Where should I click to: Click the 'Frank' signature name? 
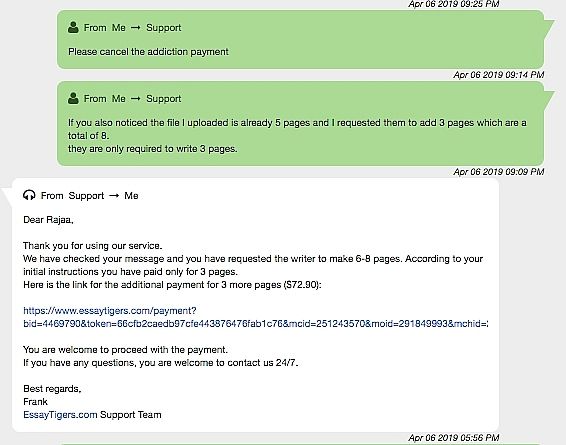tap(35, 401)
